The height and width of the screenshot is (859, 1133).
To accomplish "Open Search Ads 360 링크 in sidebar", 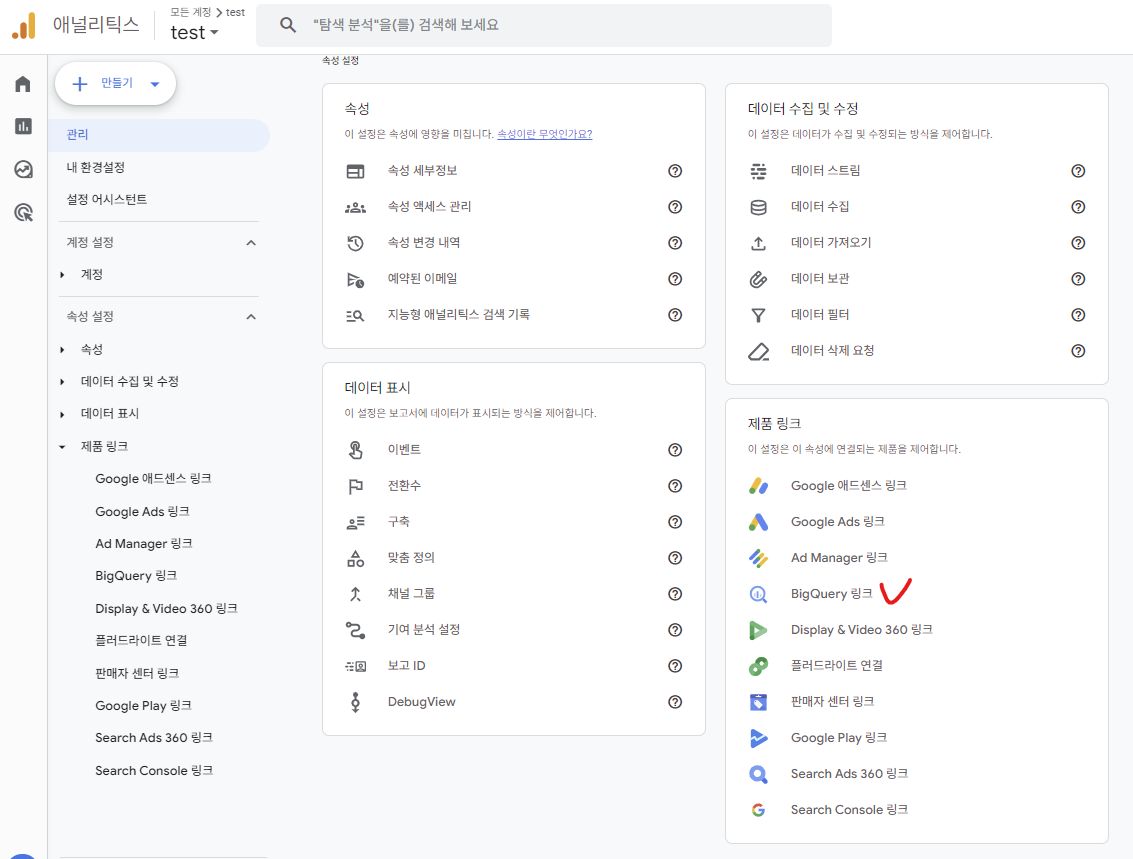I will 154,738.
